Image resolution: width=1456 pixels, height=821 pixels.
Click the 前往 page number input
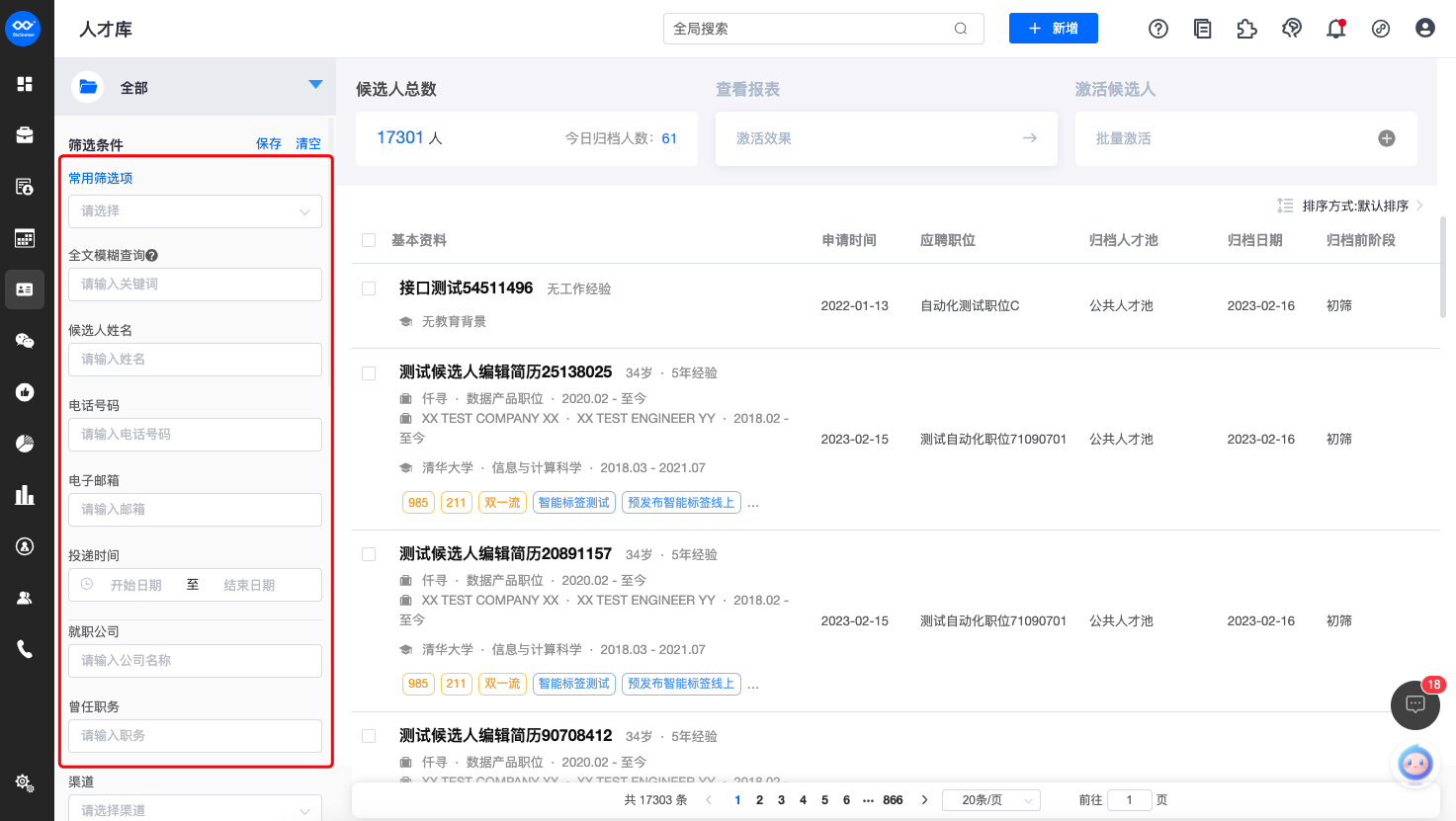click(1130, 800)
